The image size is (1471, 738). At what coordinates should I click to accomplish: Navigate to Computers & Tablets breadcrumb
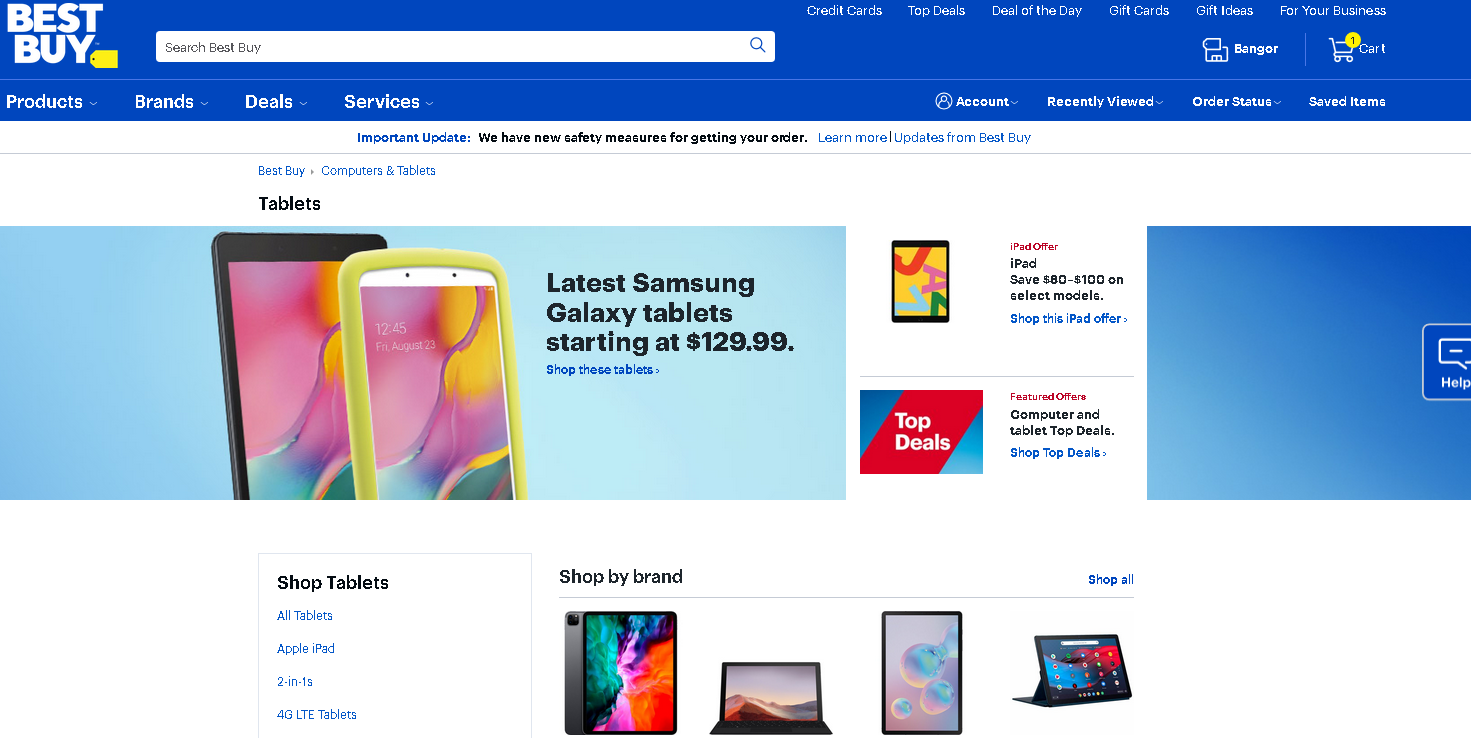pos(378,171)
